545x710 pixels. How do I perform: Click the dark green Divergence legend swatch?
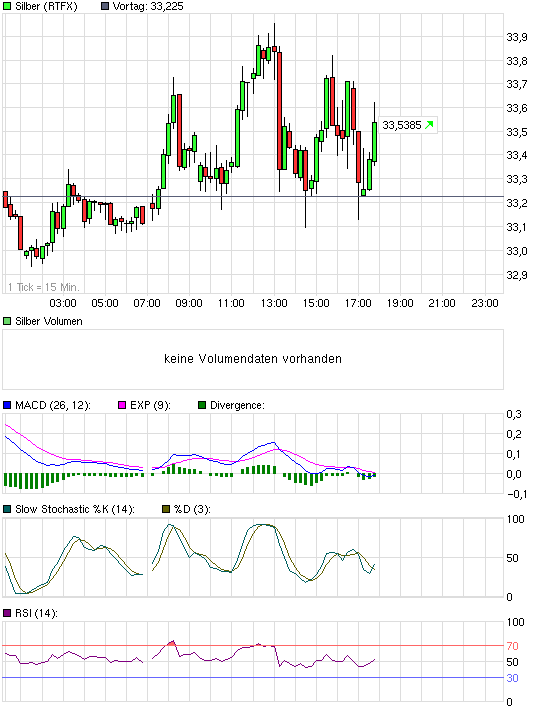[x=202, y=405]
